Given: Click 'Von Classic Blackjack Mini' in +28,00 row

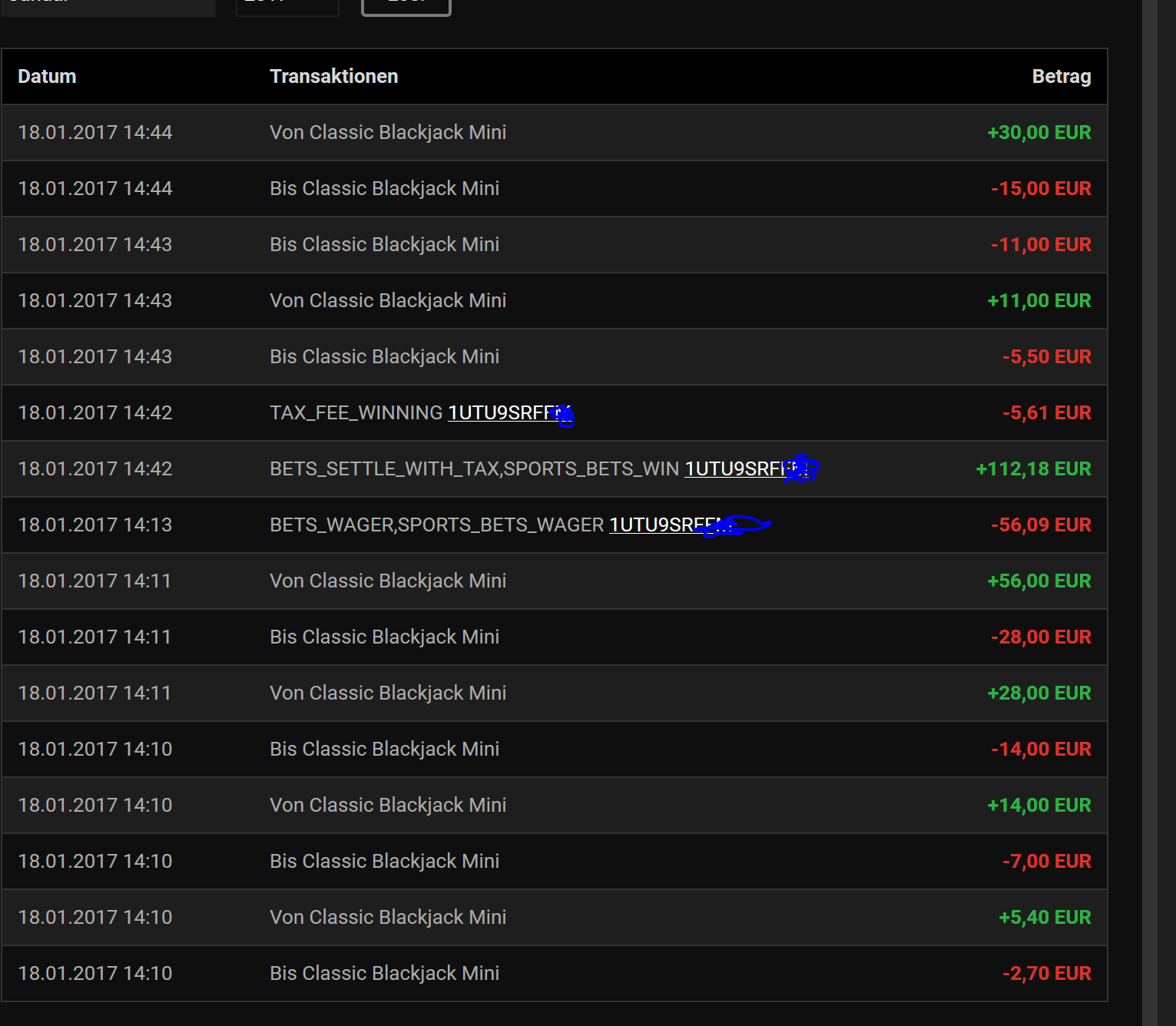Looking at the screenshot, I should pyautogui.click(x=388, y=693).
